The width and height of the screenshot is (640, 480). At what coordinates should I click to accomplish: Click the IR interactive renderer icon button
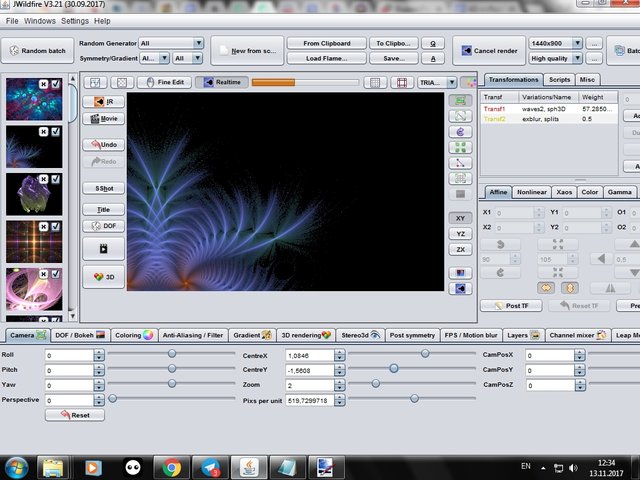tap(104, 101)
